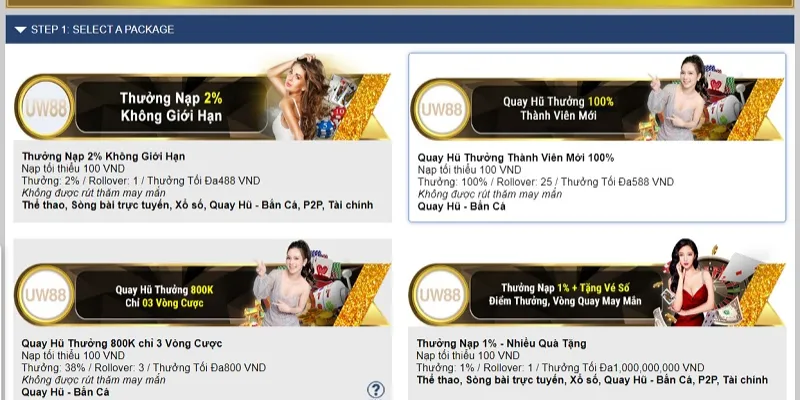This screenshot has width=800, height=400.
Task: Click the UW88 logo on the 2% bonus banner
Action: (45, 107)
